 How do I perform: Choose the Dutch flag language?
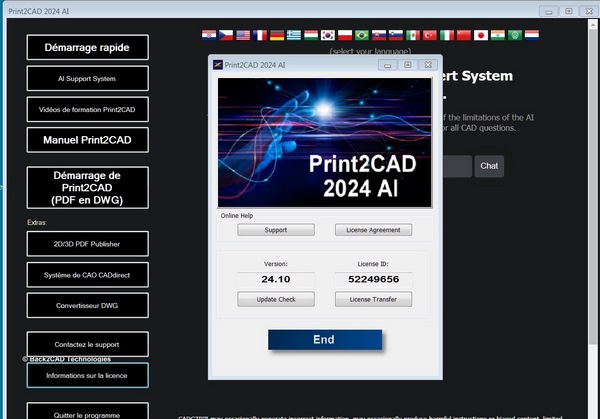tap(532, 35)
